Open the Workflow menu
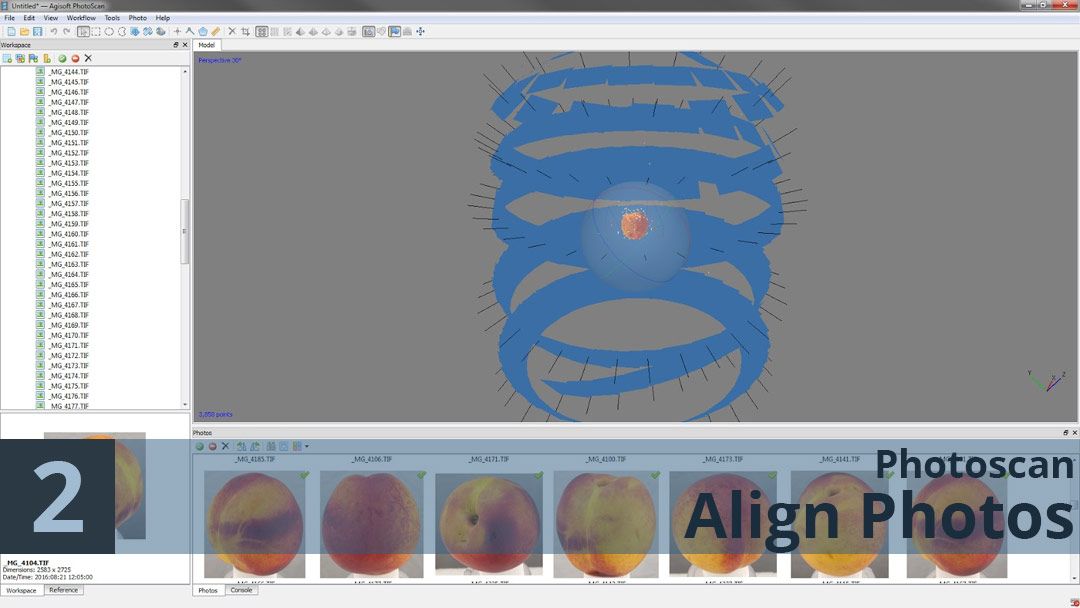 81,18
